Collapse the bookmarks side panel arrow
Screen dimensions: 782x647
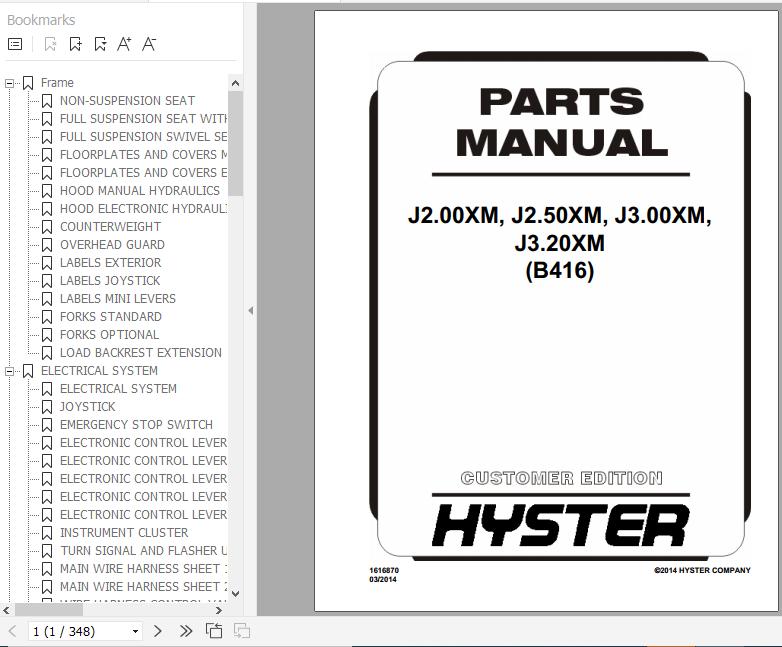click(x=250, y=311)
